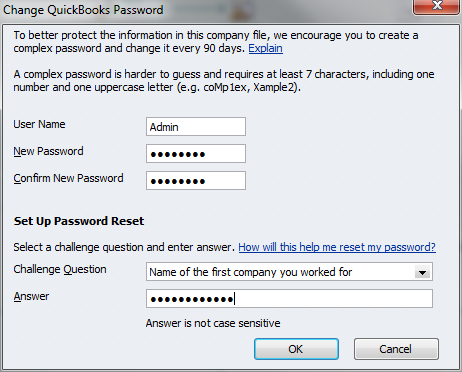Viewport: 462px width, 372px height.
Task: Dismiss the dialog with the Cancel button
Action: [x=396, y=349]
